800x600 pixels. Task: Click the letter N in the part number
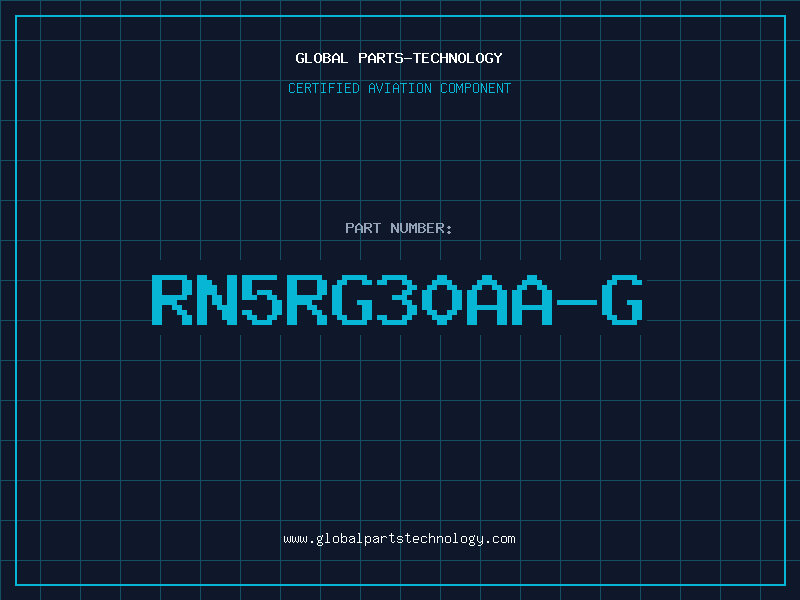pos(217,299)
